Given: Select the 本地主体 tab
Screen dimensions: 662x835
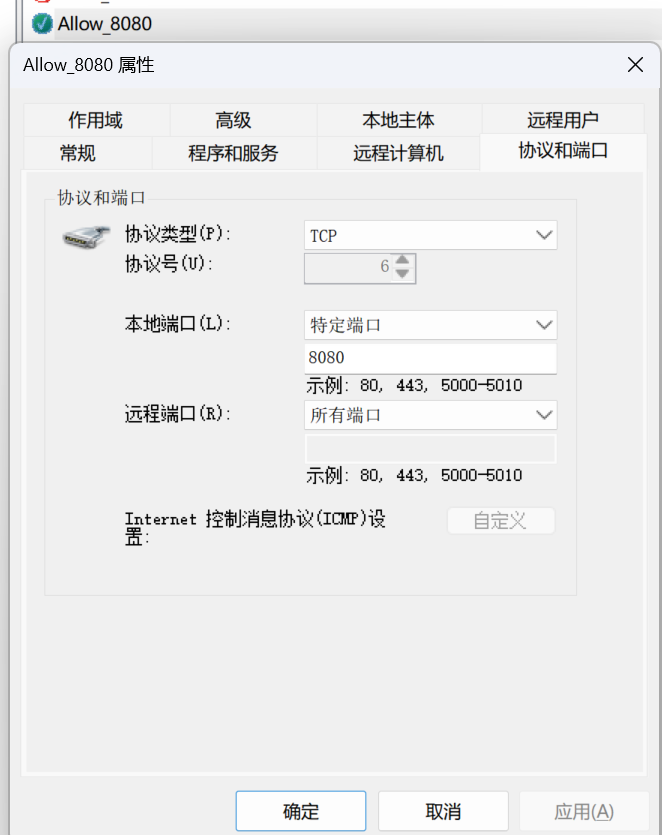Looking at the screenshot, I should pyautogui.click(x=398, y=121).
